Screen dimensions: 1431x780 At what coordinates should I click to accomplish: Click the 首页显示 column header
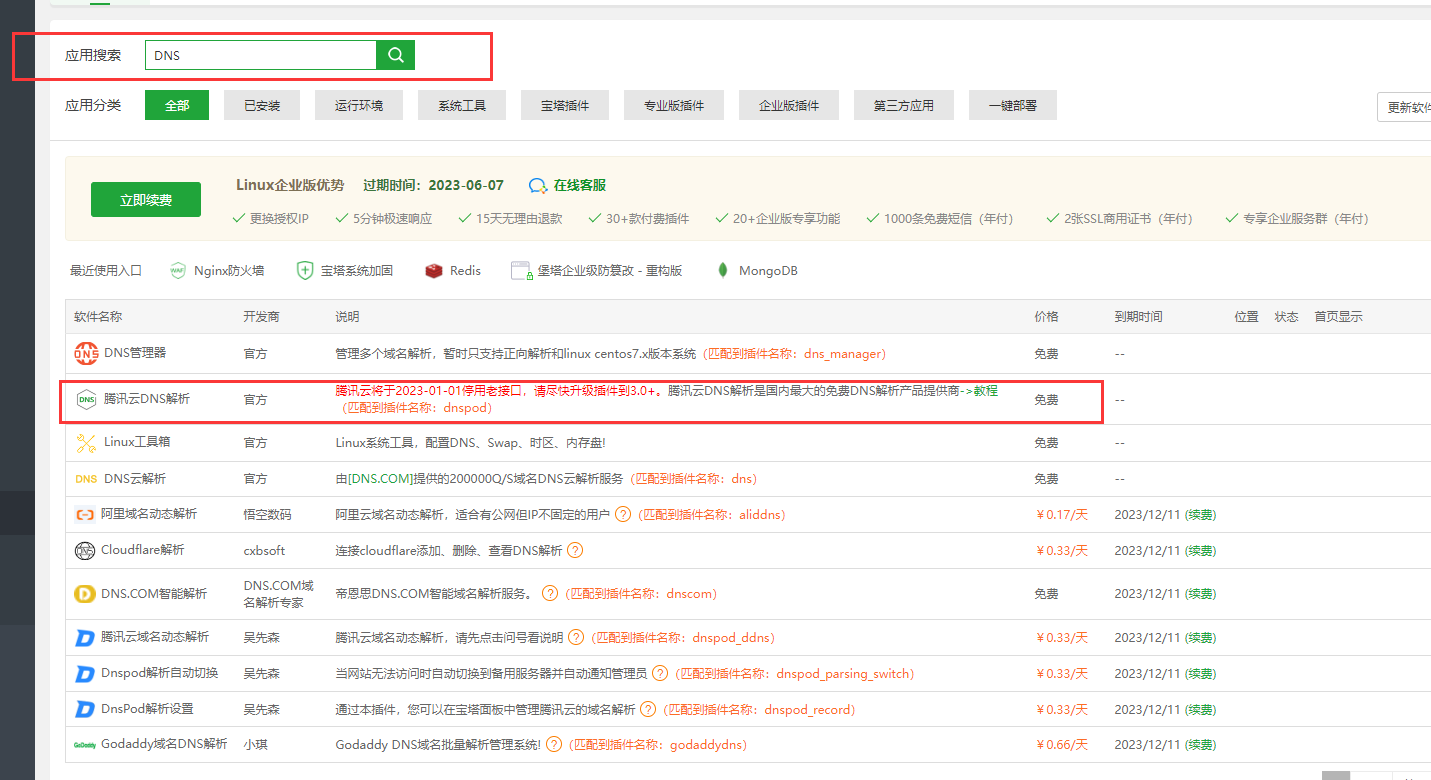[x=1338, y=317]
